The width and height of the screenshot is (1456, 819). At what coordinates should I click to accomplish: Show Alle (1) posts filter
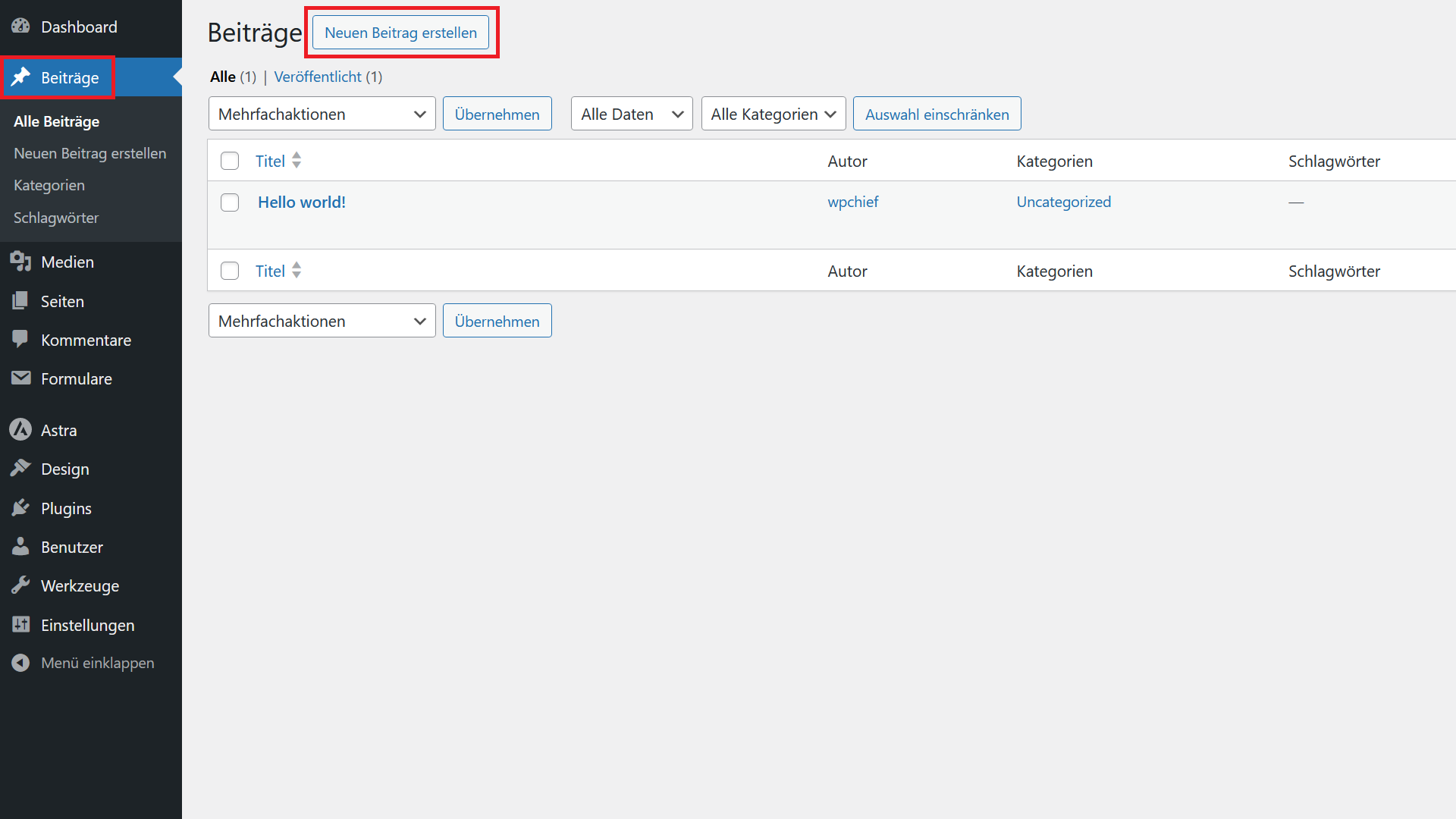coord(233,77)
